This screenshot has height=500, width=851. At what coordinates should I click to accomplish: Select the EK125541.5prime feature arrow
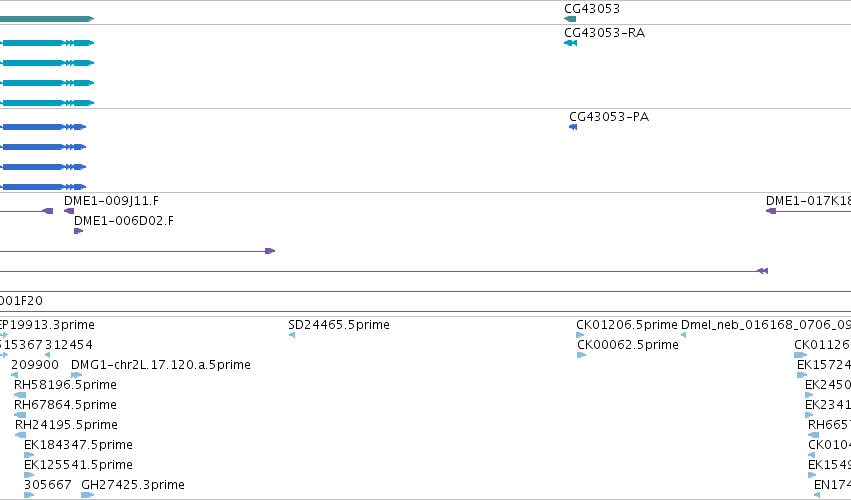pos(28,475)
